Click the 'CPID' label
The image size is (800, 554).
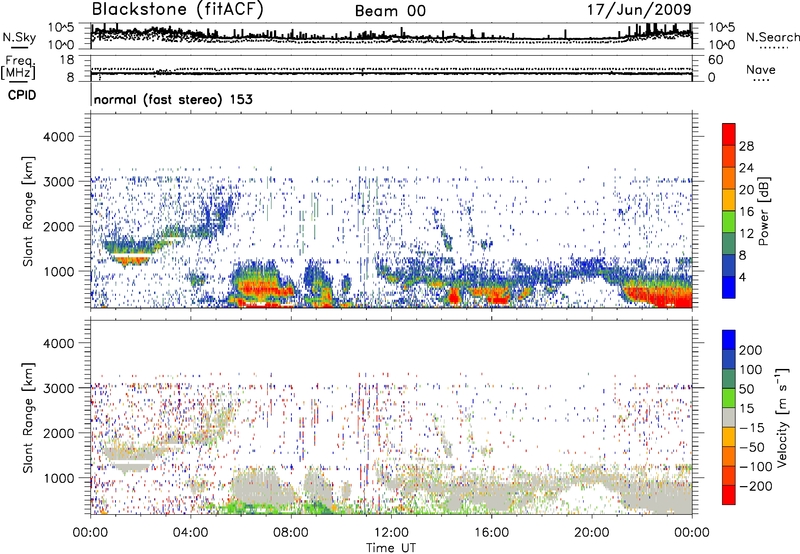coord(22,95)
